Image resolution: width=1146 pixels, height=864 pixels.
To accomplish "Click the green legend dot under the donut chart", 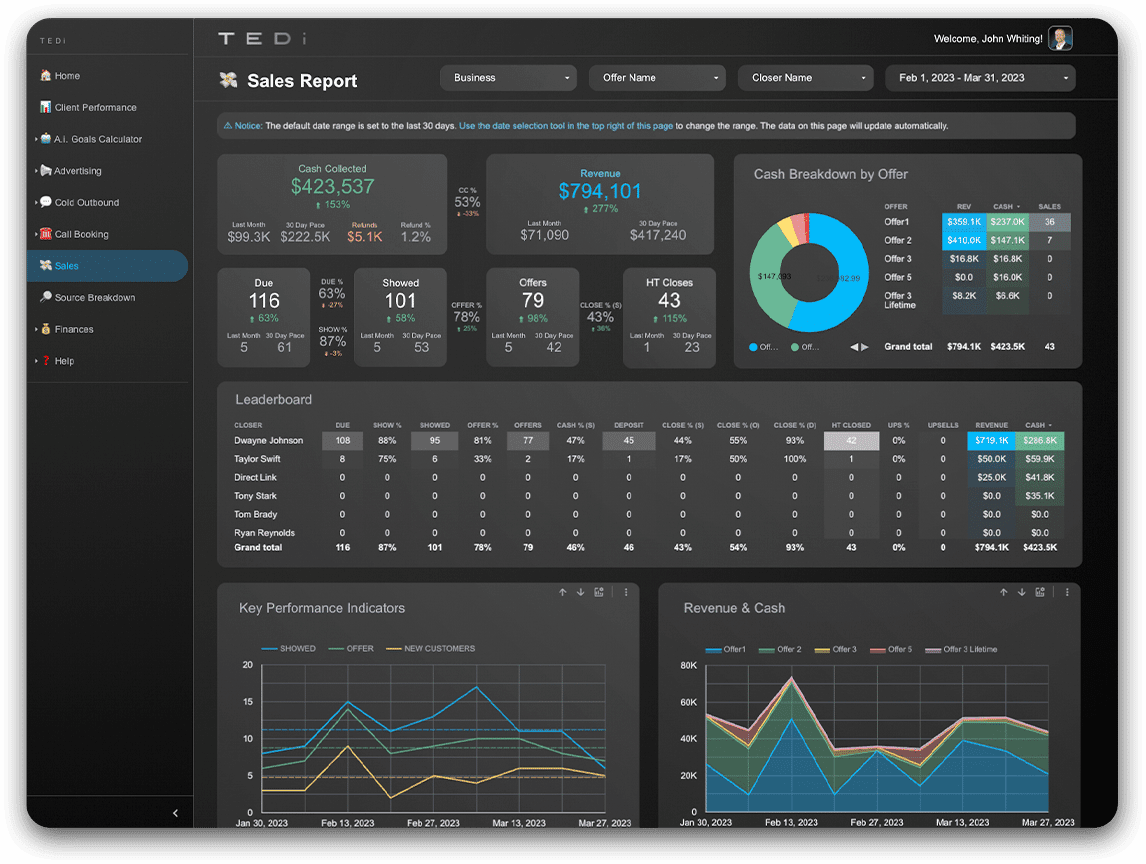I will point(794,347).
